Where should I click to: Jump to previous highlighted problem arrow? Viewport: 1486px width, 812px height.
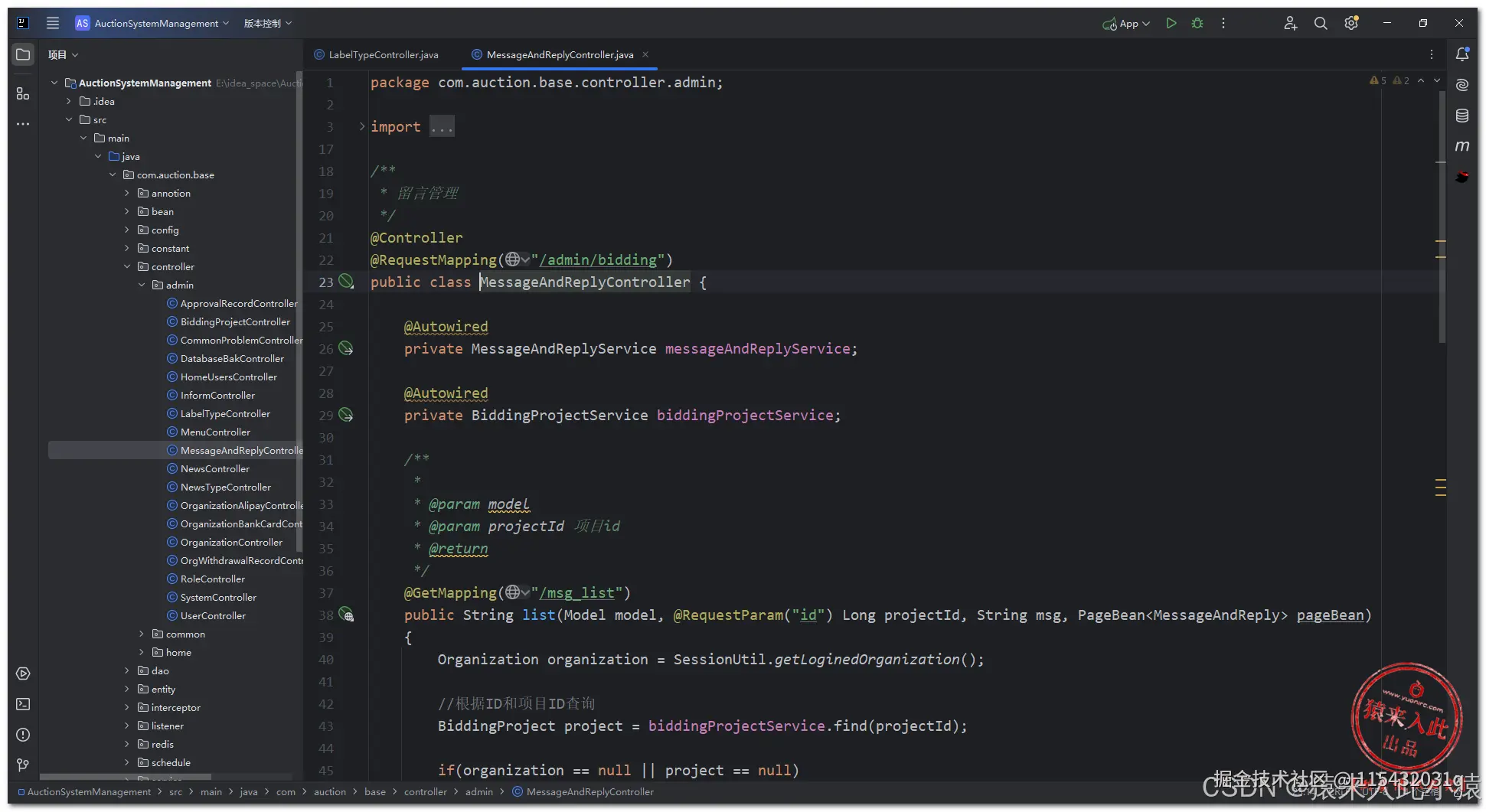click(x=1421, y=80)
